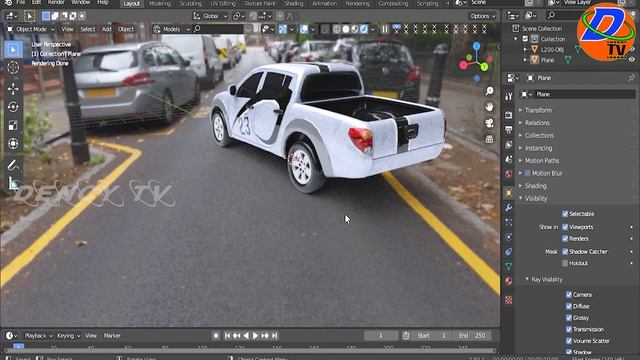Pin the Plane properties context

[x=631, y=78]
